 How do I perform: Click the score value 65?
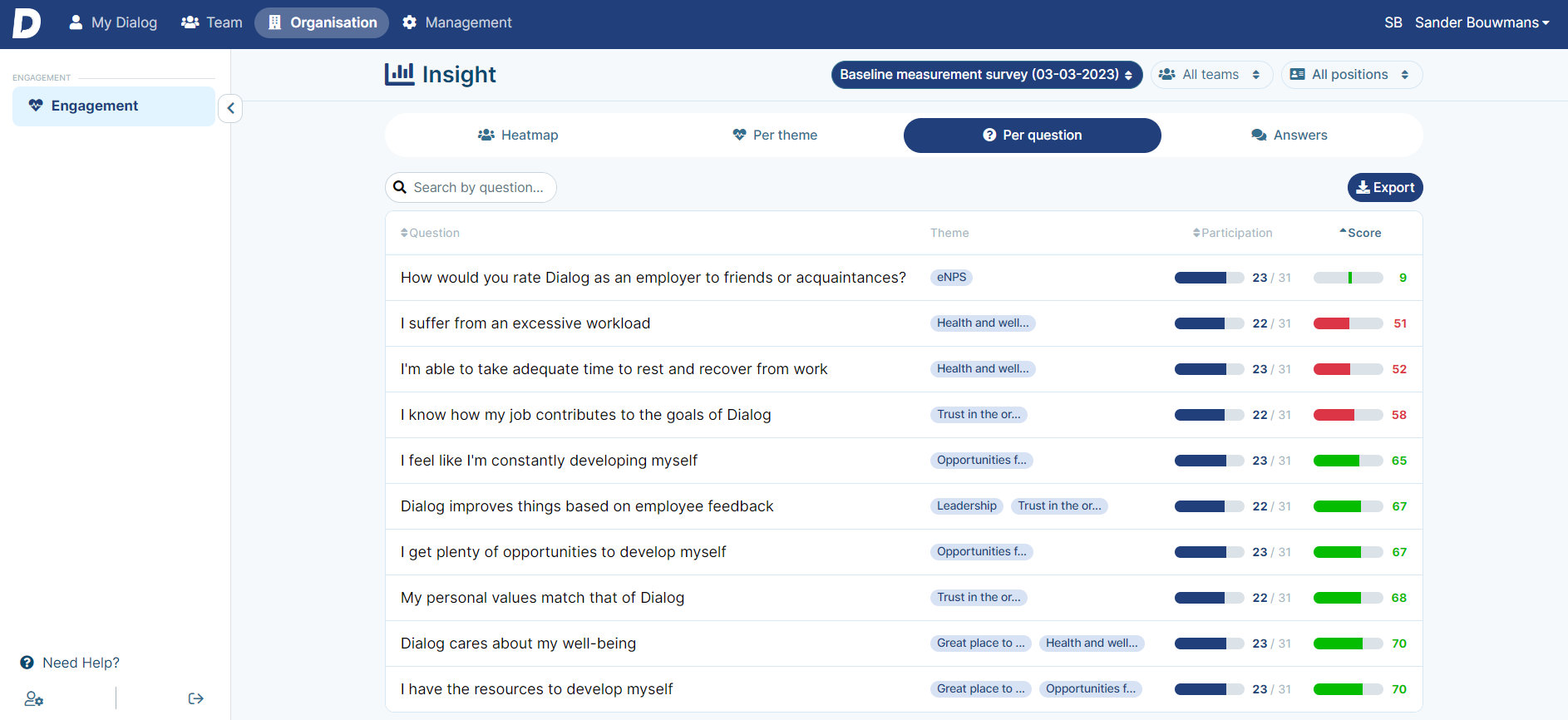coord(1399,461)
